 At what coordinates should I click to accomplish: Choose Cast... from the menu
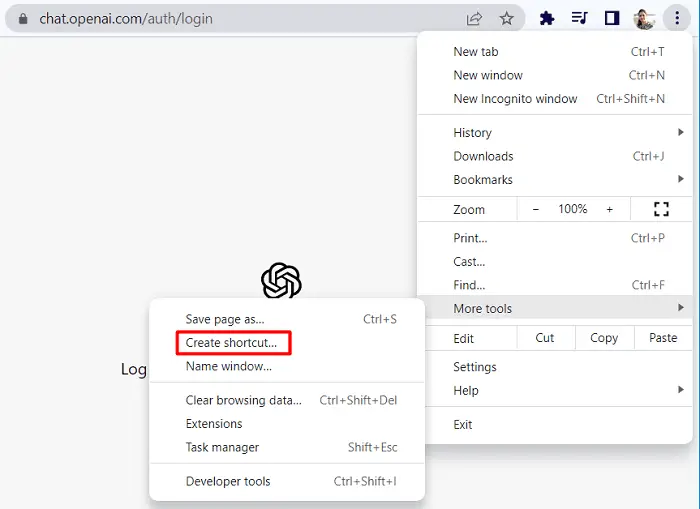[554, 262]
